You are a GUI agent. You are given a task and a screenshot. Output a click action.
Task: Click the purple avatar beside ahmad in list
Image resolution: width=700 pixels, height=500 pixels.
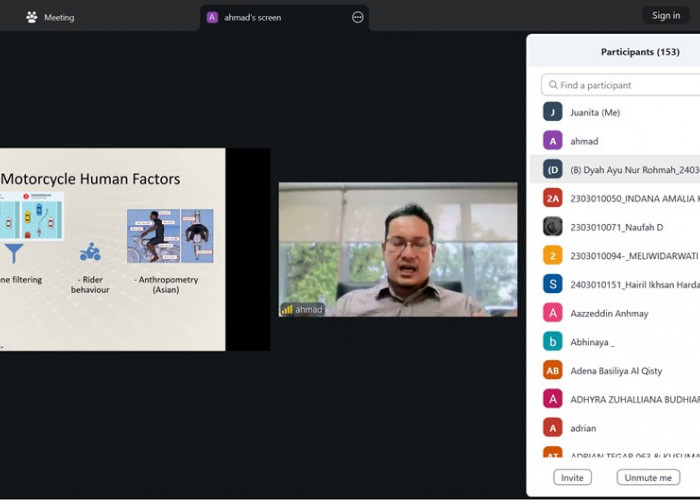553,141
